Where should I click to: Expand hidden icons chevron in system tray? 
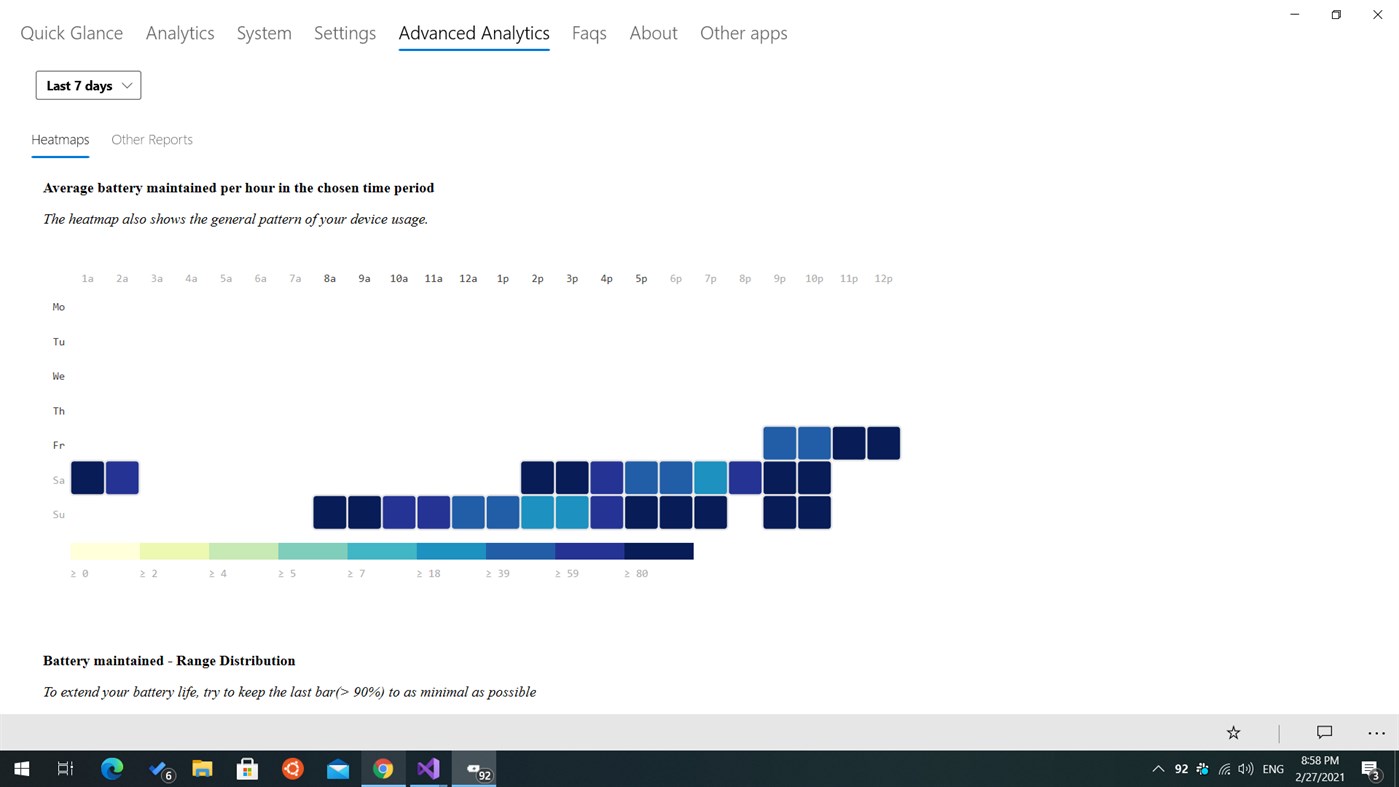tap(1158, 769)
